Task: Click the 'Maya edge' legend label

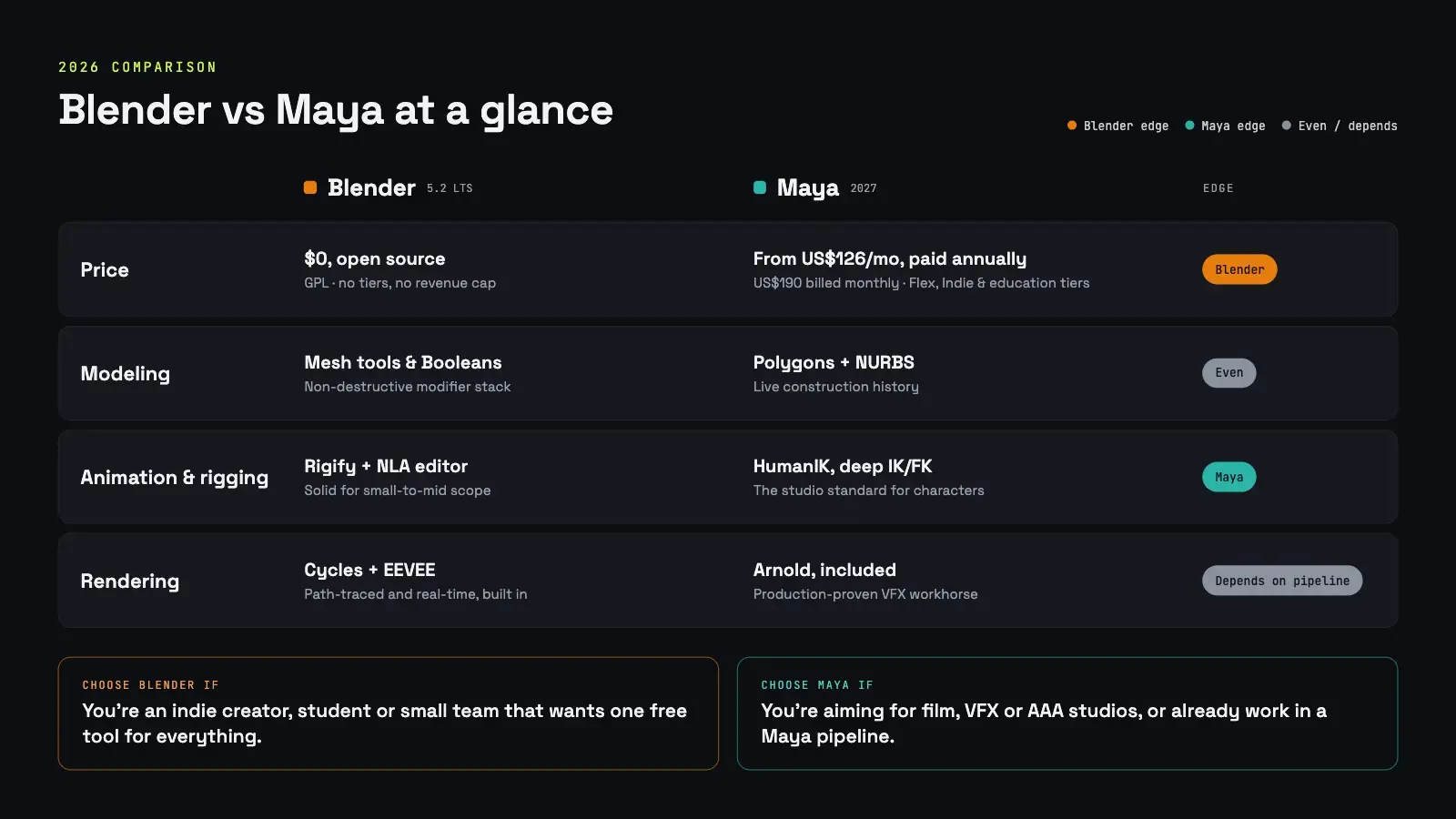Action: [1233, 126]
